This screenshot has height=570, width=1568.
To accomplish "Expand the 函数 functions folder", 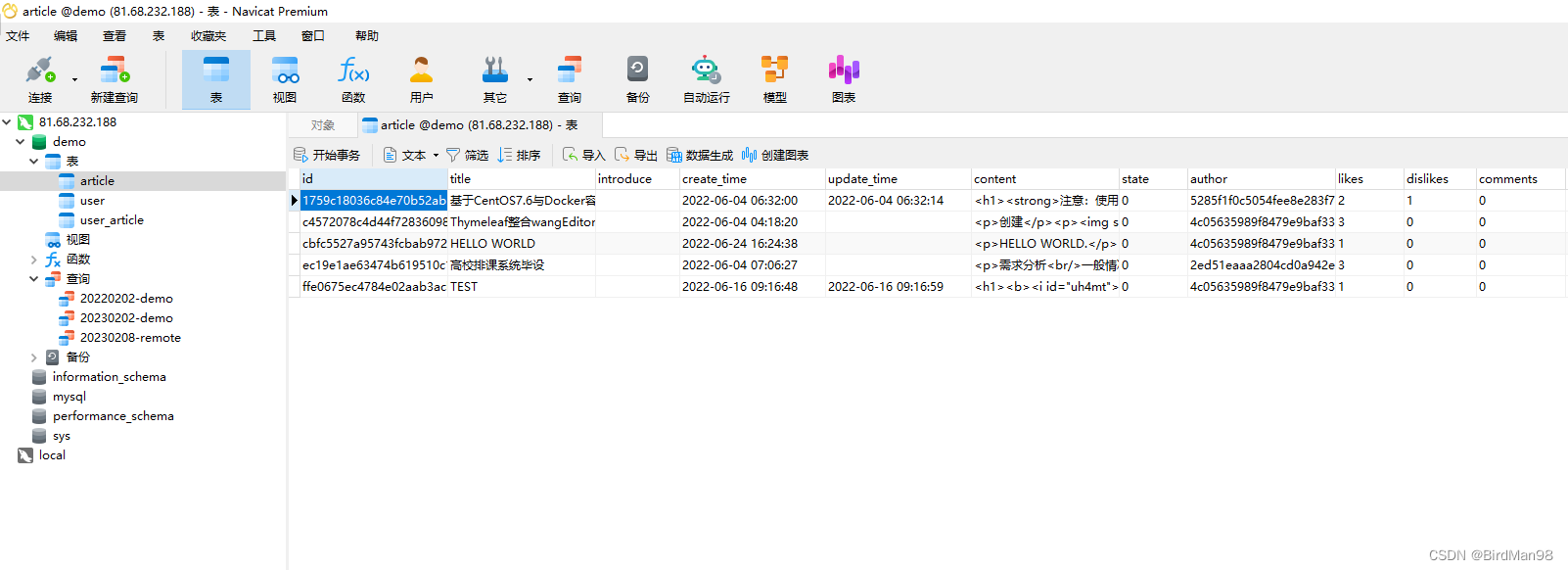I will 33,260.
